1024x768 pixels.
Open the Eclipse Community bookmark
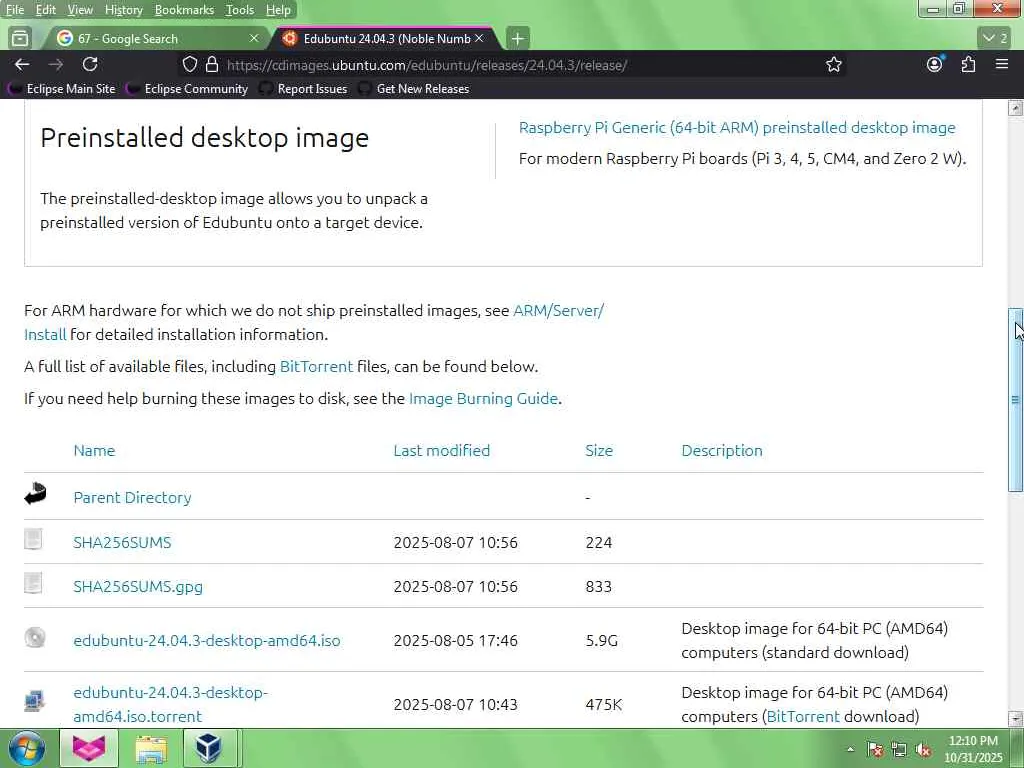click(x=189, y=89)
